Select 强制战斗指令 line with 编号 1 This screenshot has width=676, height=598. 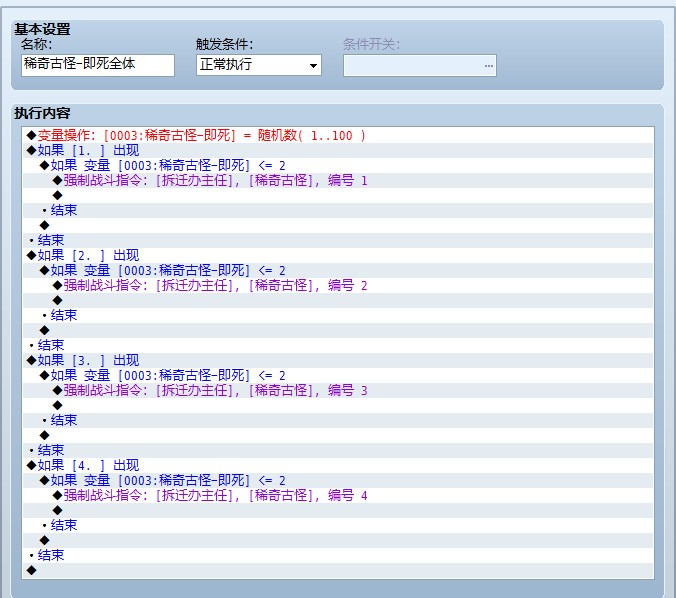click(338, 180)
